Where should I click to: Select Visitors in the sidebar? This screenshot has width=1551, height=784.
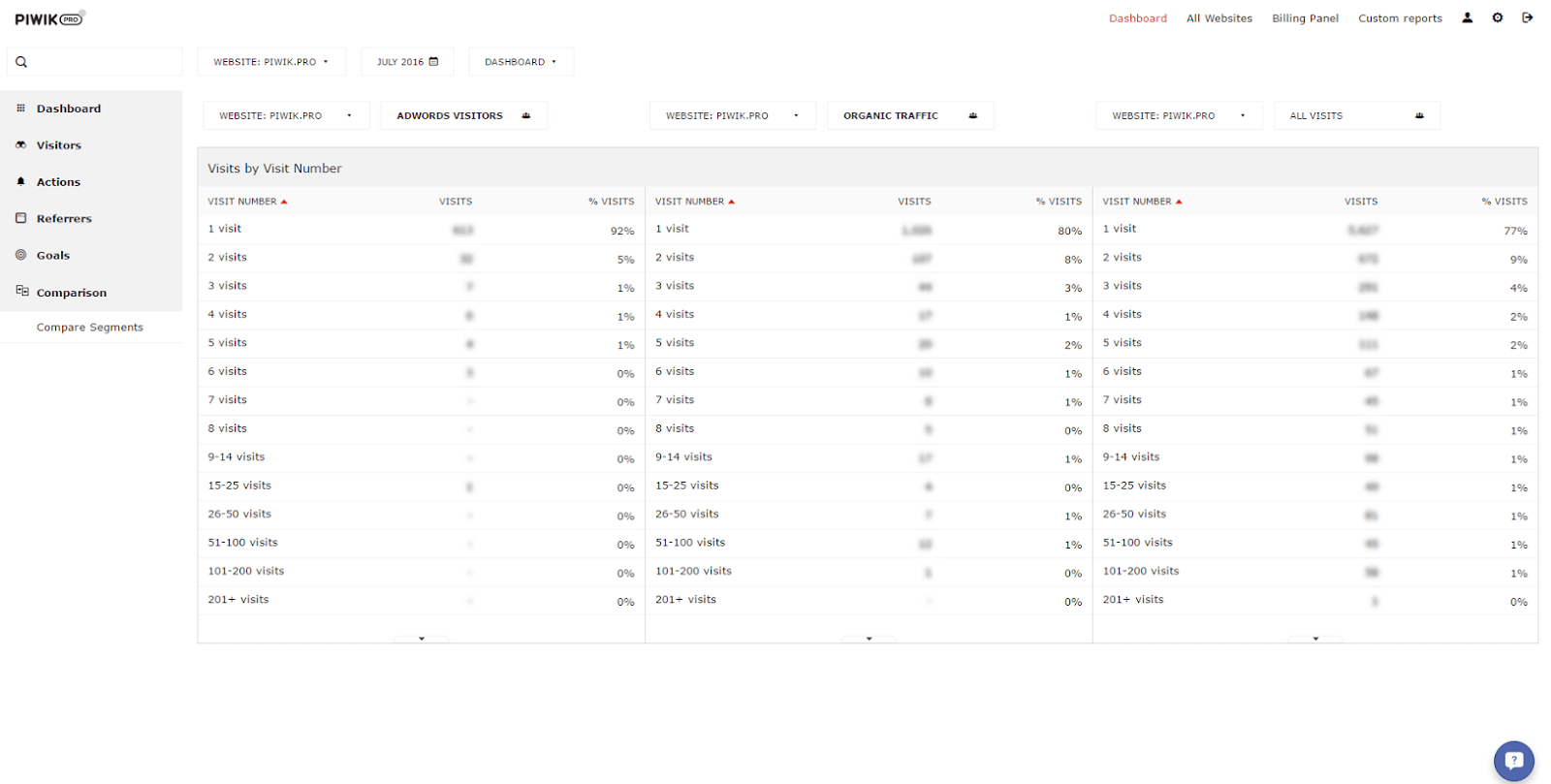91,145
